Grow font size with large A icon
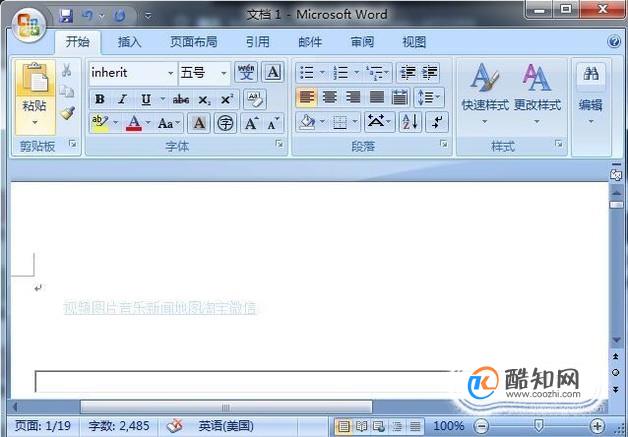The width and height of the screenshot is (628, 437). (251, 123)
